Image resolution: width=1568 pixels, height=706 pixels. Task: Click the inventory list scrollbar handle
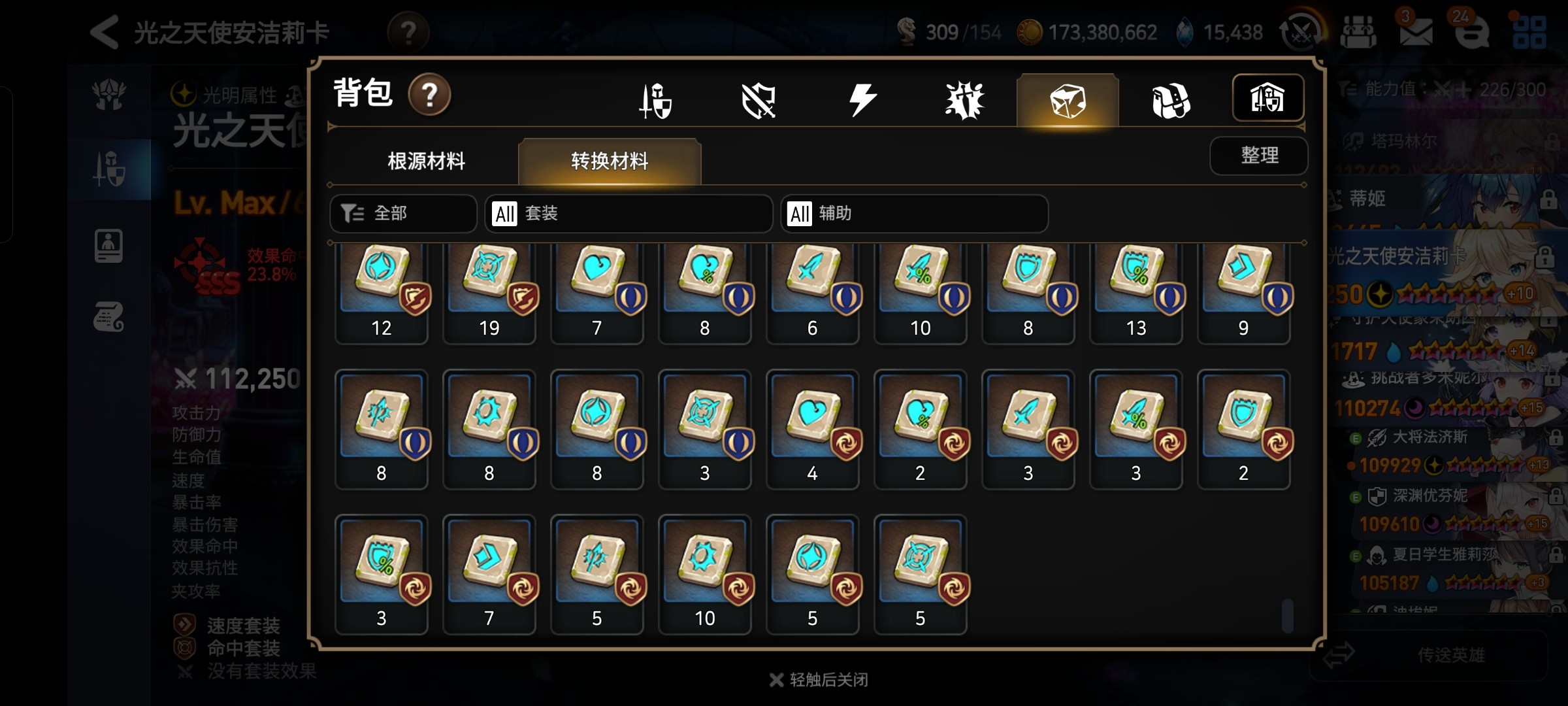(x=1287, y=616)
